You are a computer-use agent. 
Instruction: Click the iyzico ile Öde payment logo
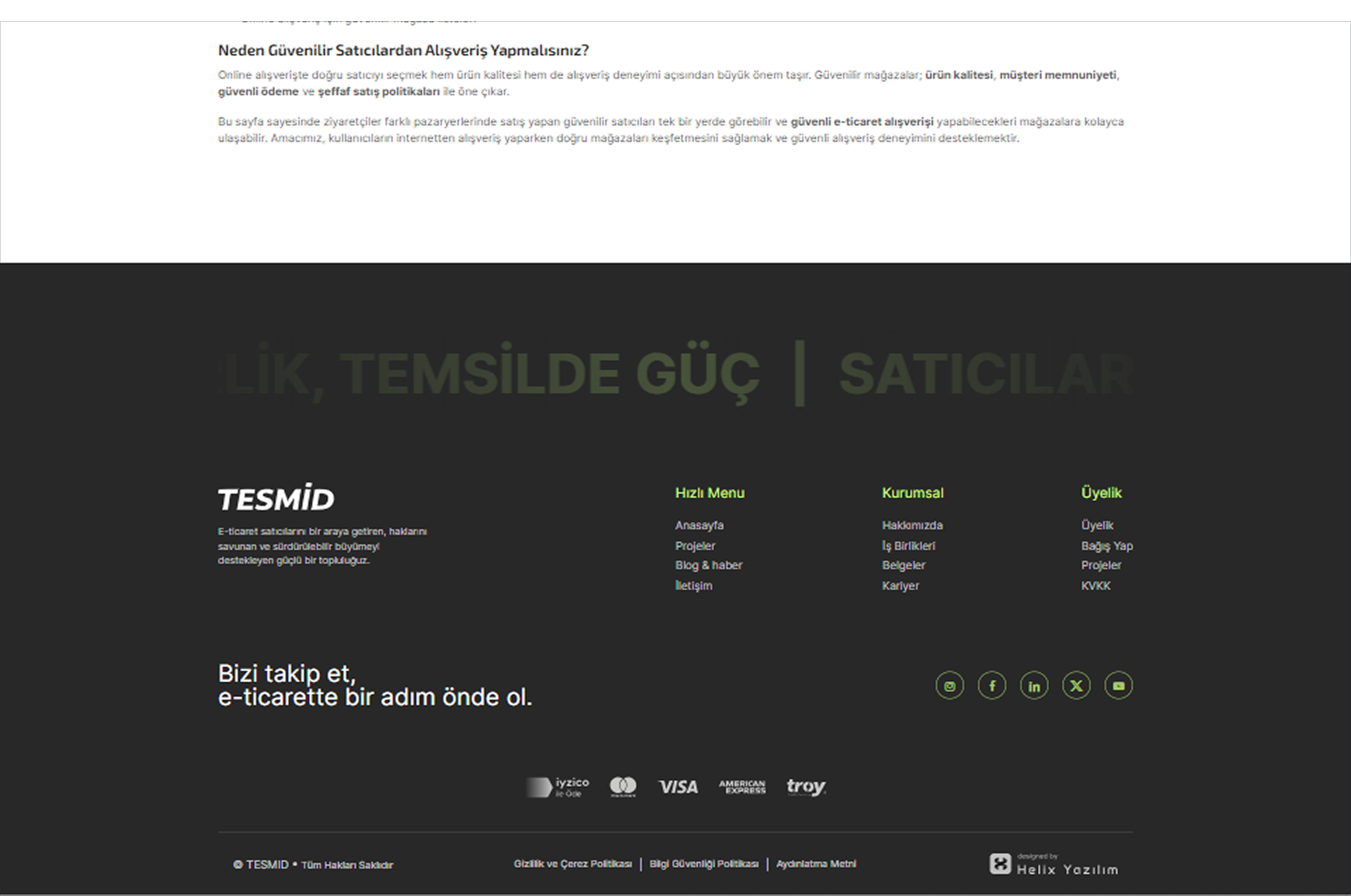557,787
